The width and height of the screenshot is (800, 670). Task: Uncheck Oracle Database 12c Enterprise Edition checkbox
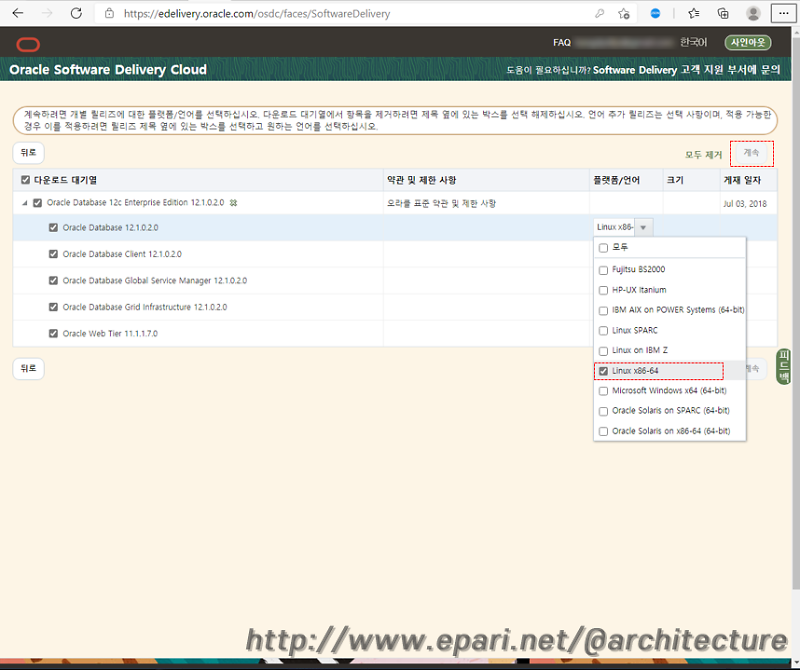pyautogui.click(x=37, y=203)
